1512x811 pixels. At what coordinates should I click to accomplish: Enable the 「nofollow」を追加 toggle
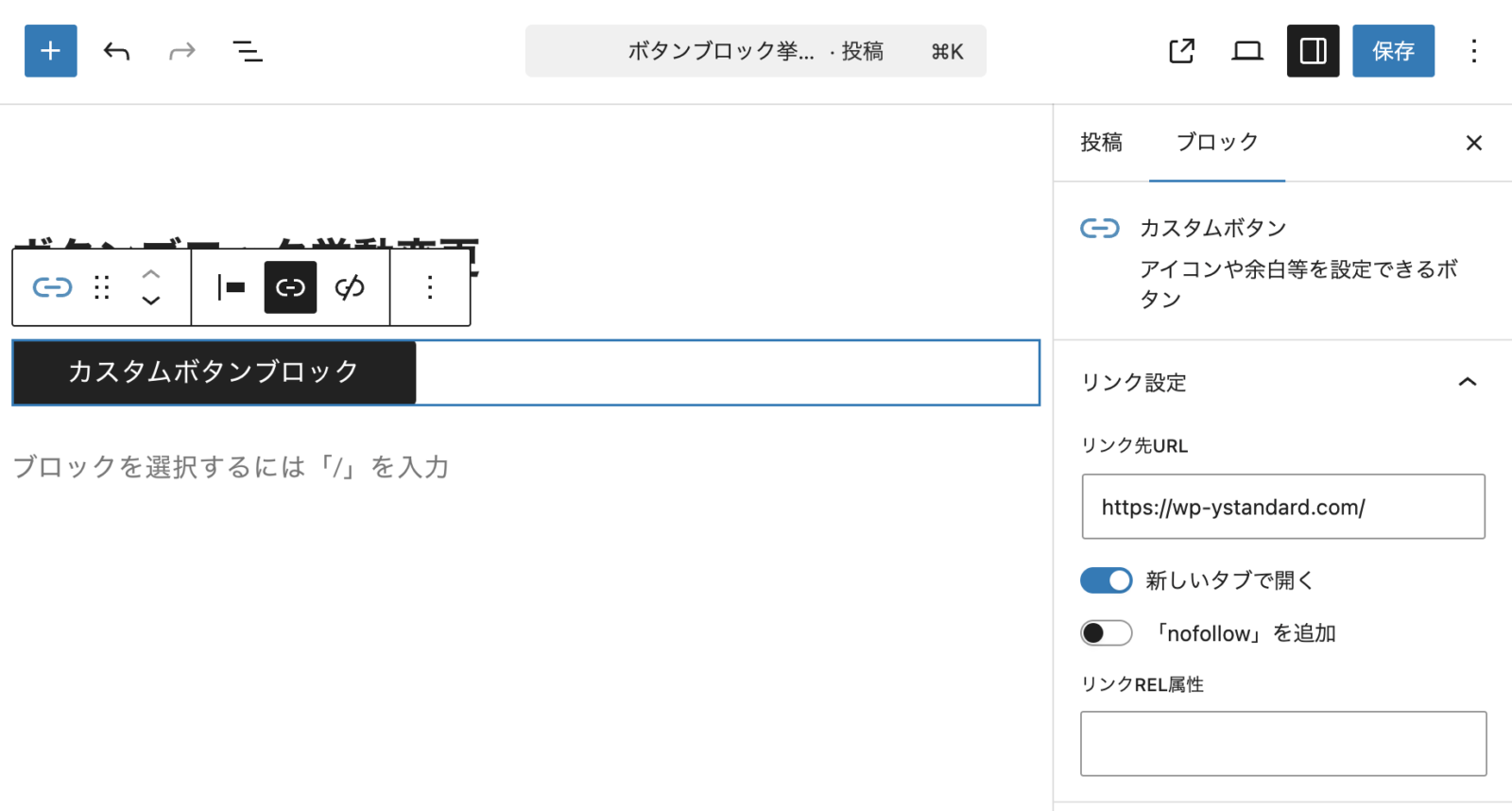(x=1106, y=633)
